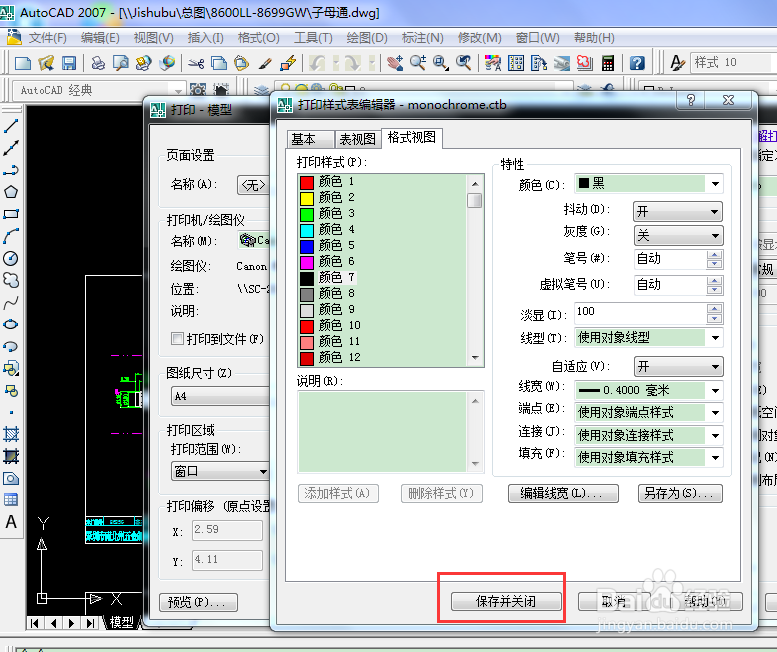Open the AutoCAD 经典 workspace dropdown
Screen dimensions: 777x652
coord(178,90)
